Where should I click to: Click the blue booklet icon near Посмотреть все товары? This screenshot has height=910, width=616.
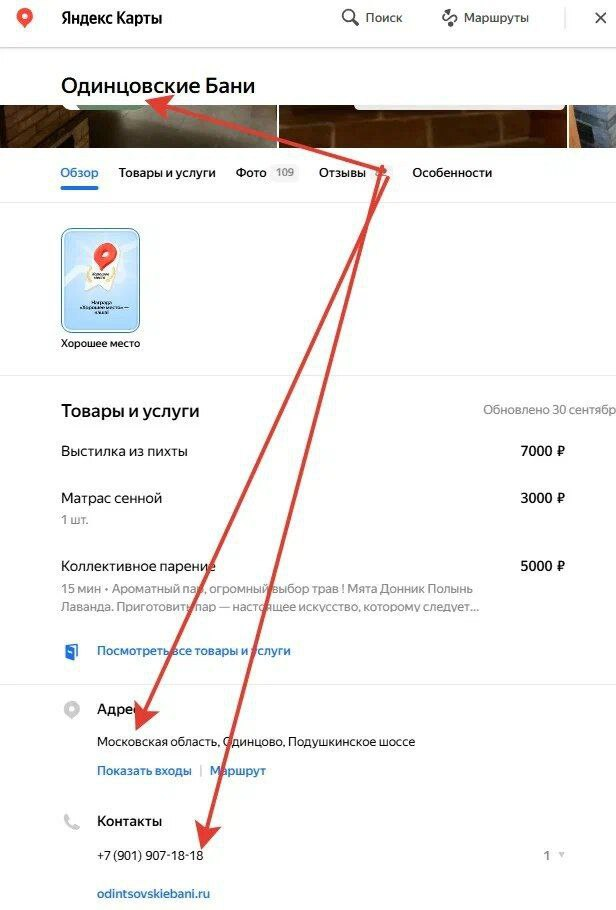click(x=71, y=651)
